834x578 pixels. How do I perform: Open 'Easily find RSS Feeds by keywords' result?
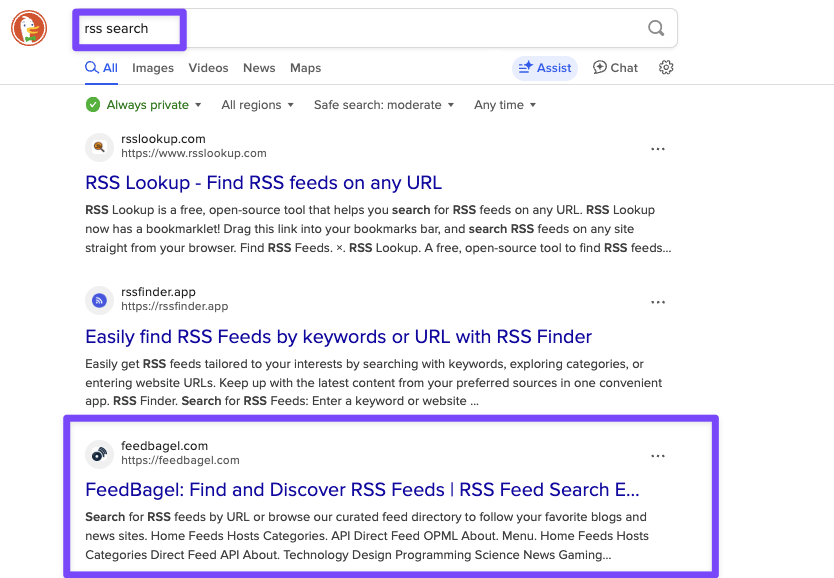[338, 337]
